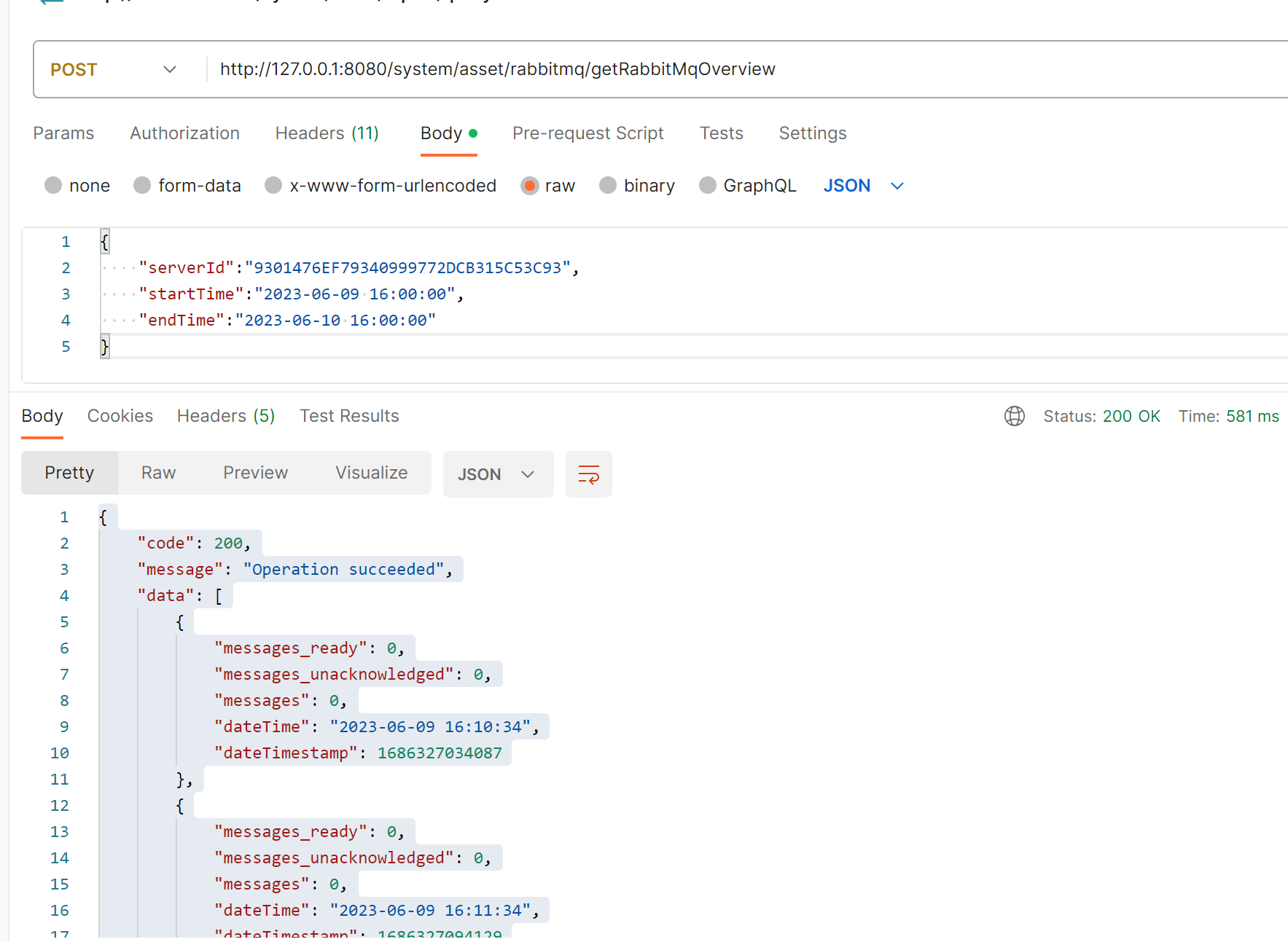Switch to the Authorization tab
The height and width of the screenshot is (942, 1288).
(x=184, y=133)
